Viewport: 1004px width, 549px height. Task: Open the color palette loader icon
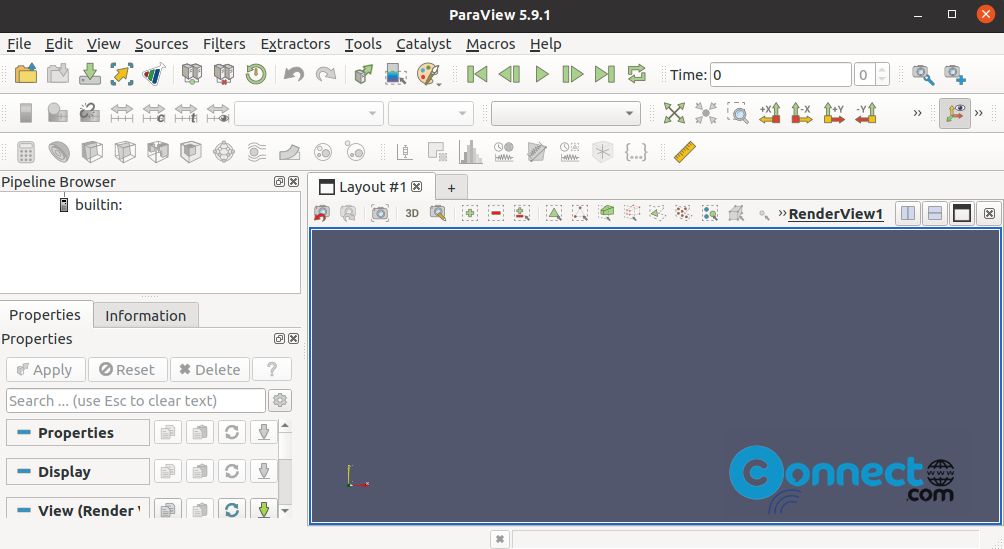coord(428,74)
